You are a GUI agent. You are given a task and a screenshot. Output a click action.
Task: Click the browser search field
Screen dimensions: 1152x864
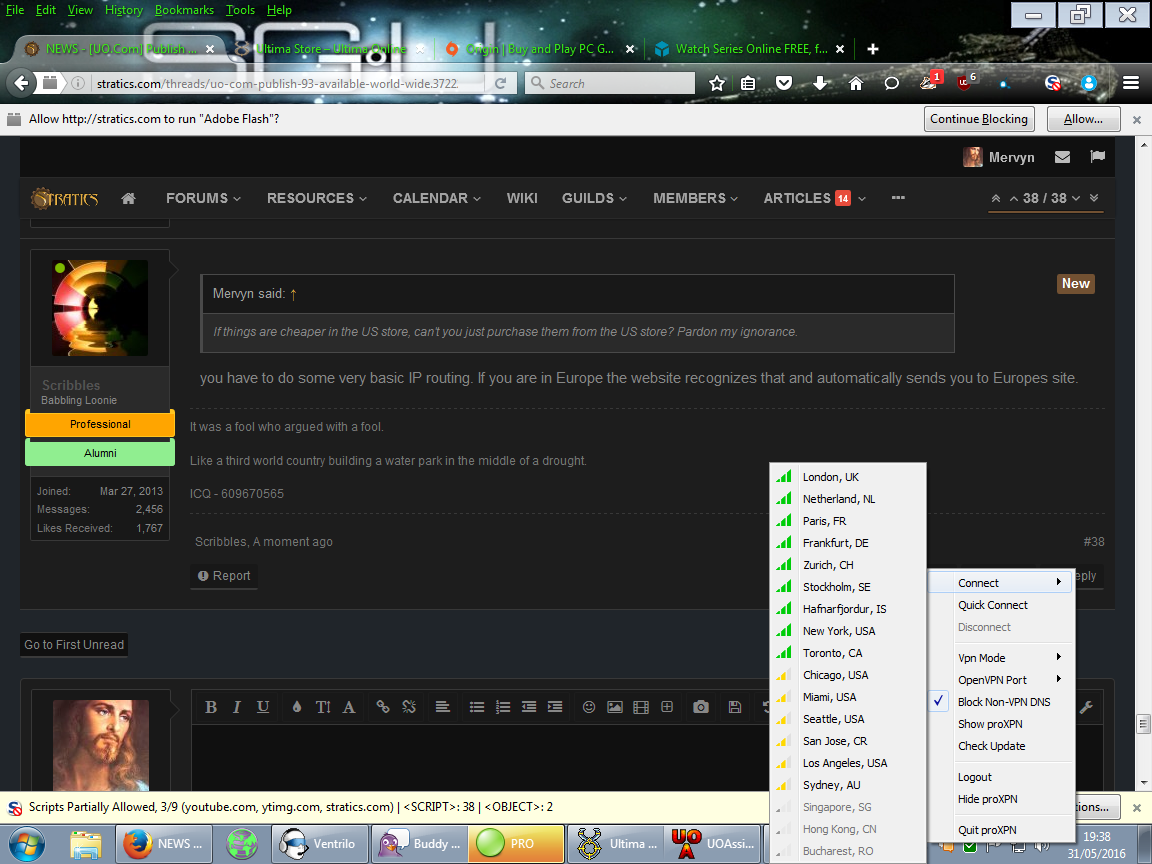tap(610, 83)
